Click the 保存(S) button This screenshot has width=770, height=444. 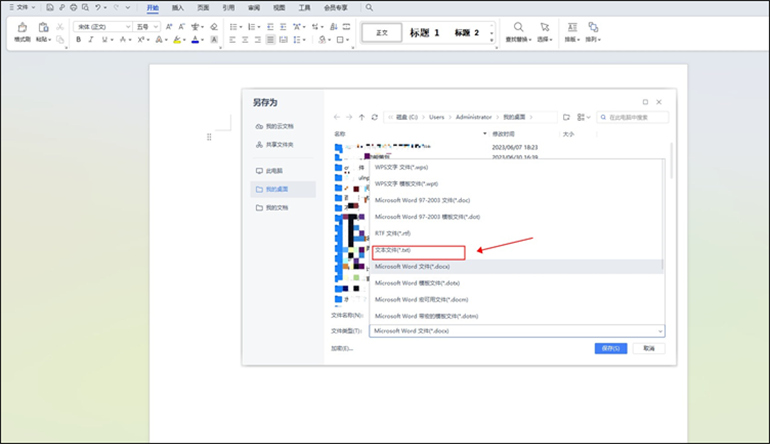610,348
